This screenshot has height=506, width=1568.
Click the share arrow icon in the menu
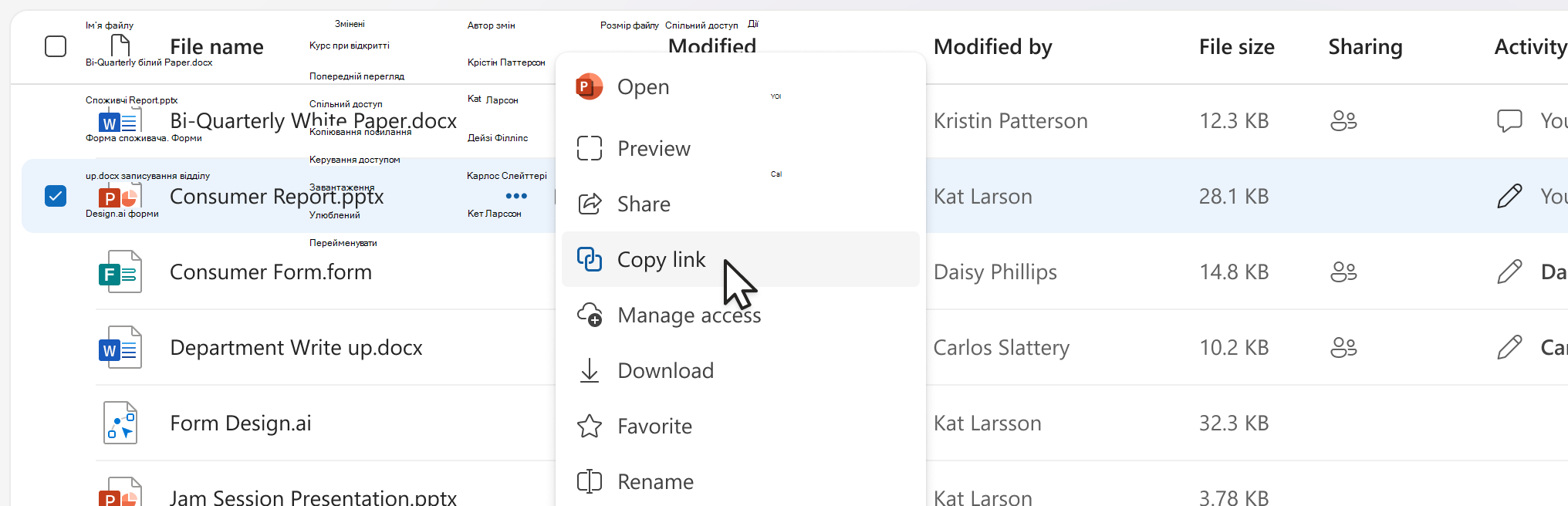590,204
